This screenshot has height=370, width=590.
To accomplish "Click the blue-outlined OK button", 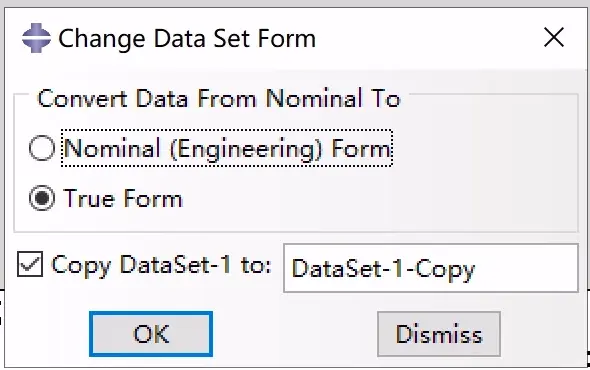I will pos(151,334).
